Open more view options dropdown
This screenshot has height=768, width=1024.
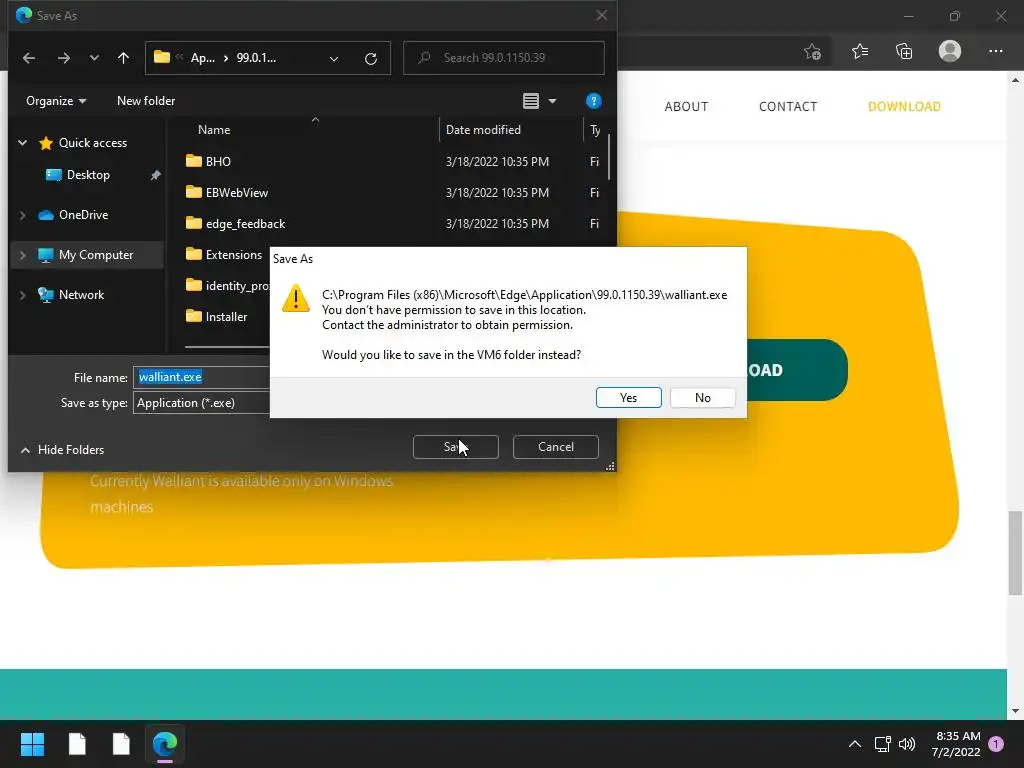tap(552, 101)
